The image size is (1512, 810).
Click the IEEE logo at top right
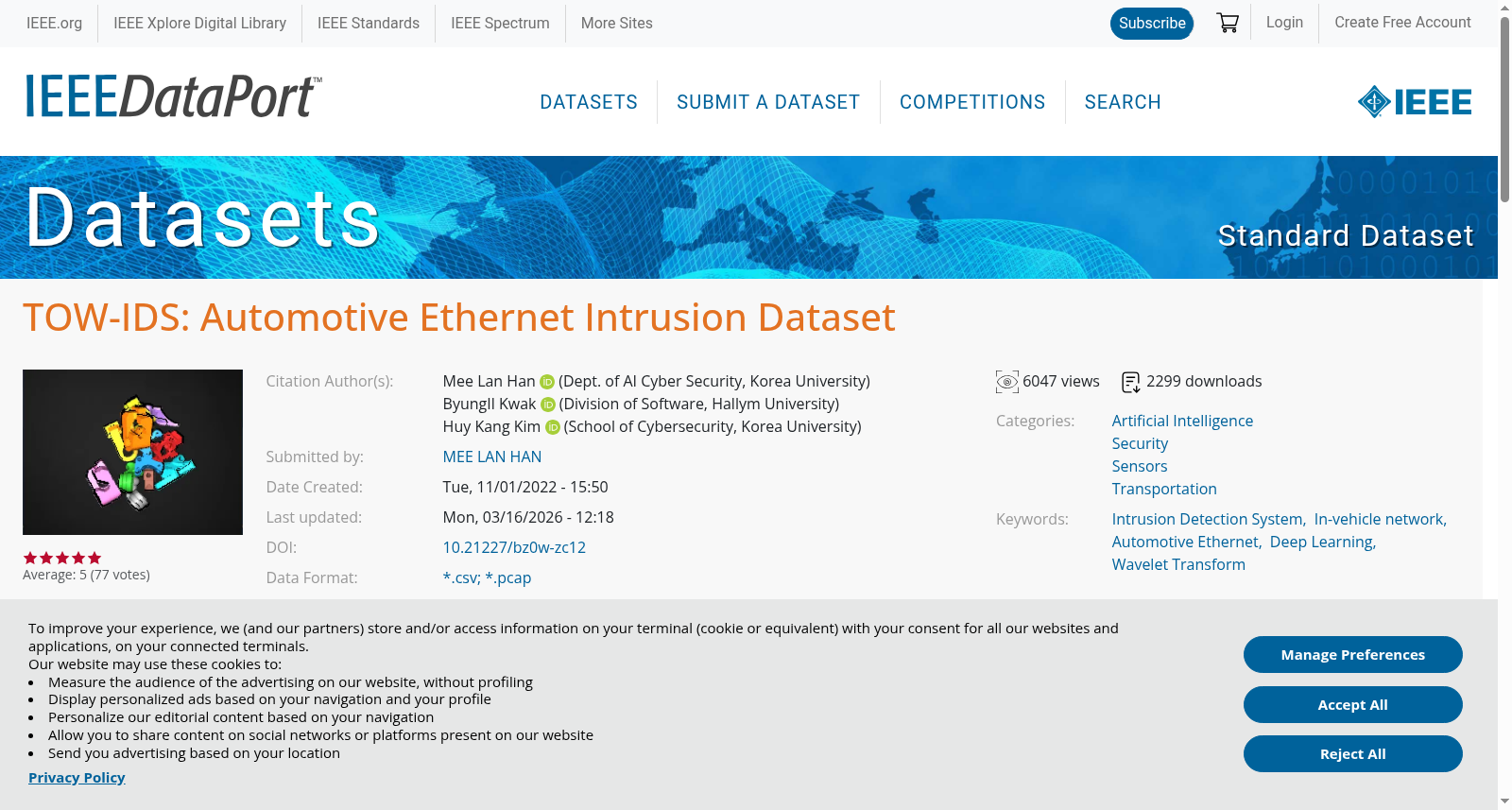(x=1414, y=102)
